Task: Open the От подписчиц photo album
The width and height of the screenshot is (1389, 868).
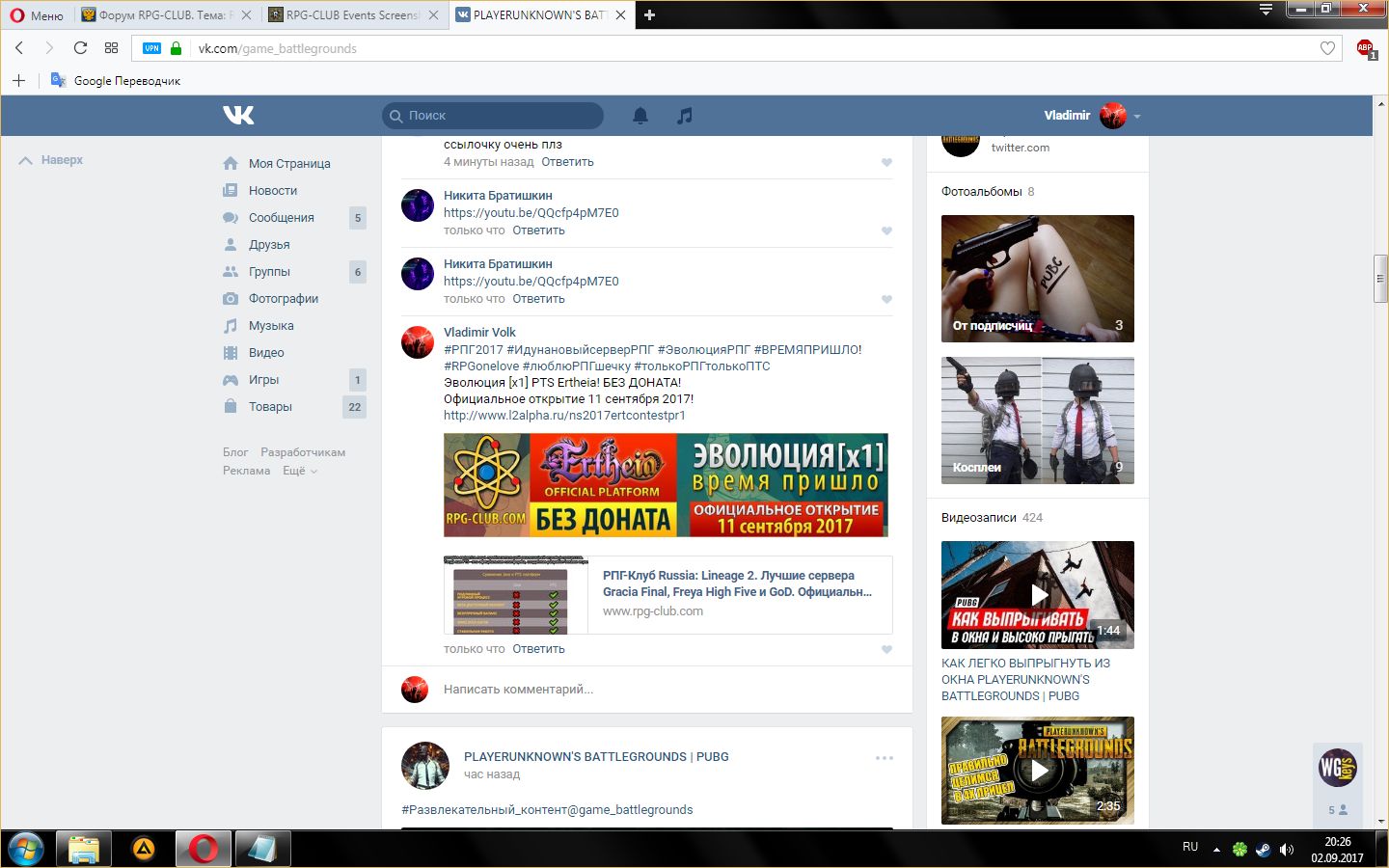Action: click(x=1038, y=279)
